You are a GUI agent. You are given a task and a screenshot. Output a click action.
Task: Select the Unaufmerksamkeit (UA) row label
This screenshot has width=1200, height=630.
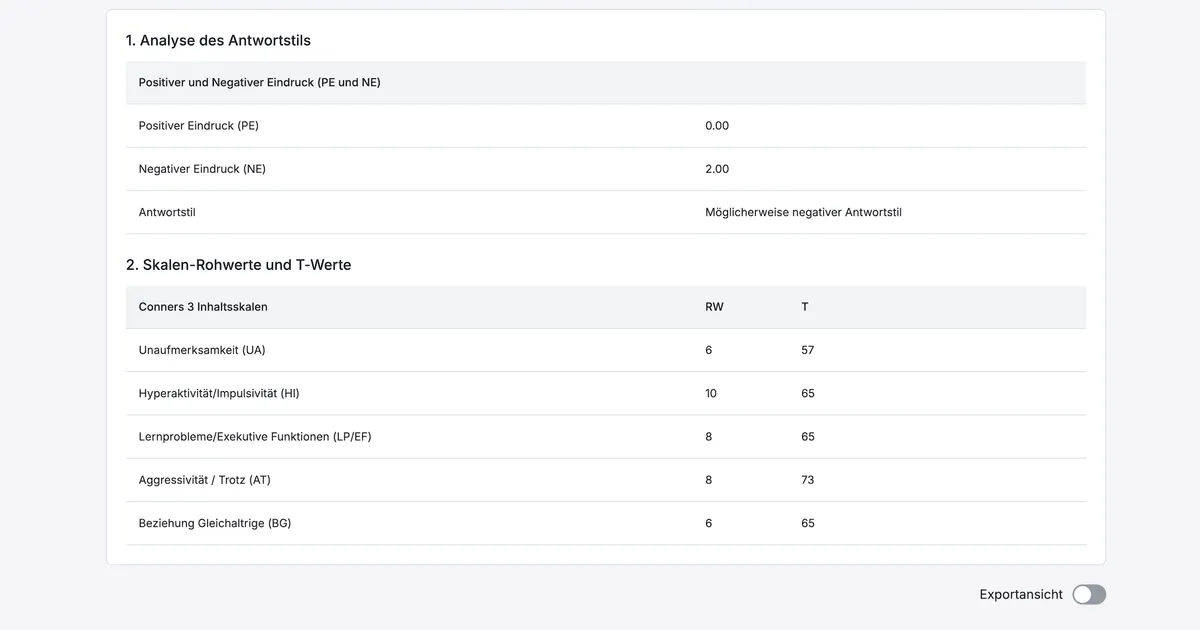click(x=202, y=350)
